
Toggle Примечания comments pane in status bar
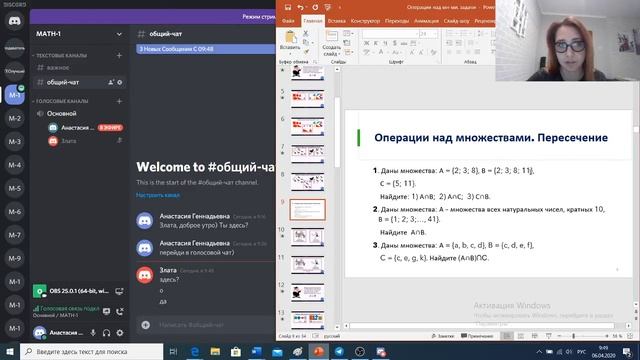coord(477,336)
